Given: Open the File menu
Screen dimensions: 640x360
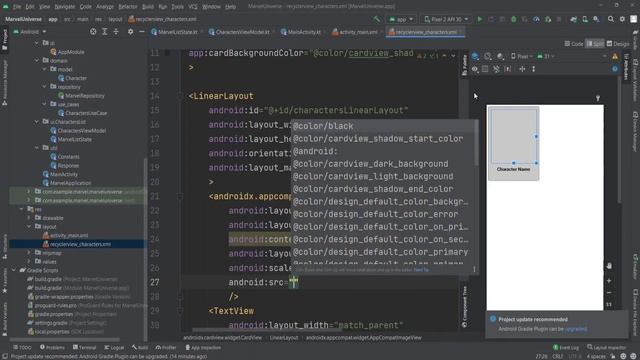Looking at the screenshot, I should (17, 7).
